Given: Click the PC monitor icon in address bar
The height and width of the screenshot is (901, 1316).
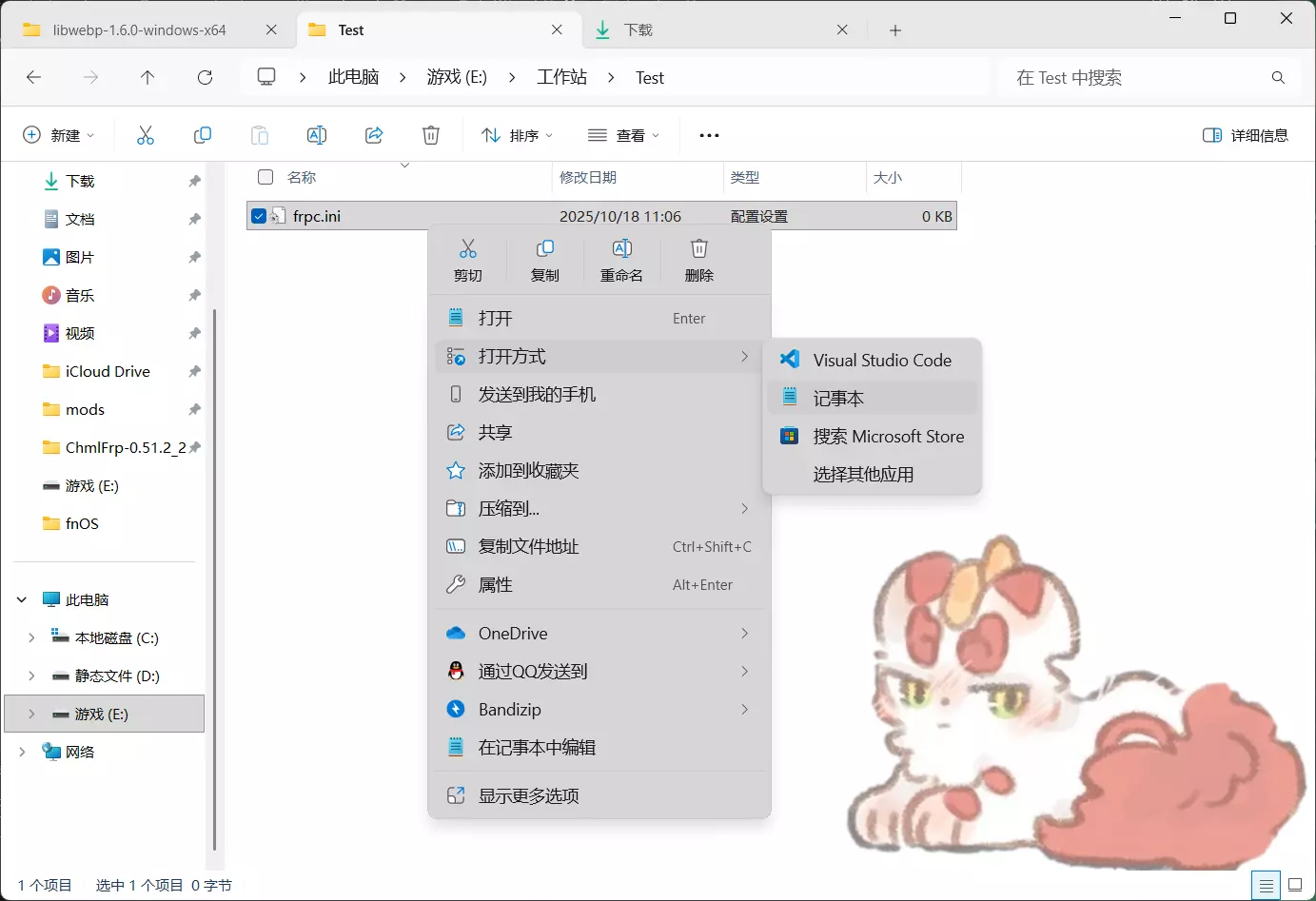Looking at the screenshot, I should [266, 77].
